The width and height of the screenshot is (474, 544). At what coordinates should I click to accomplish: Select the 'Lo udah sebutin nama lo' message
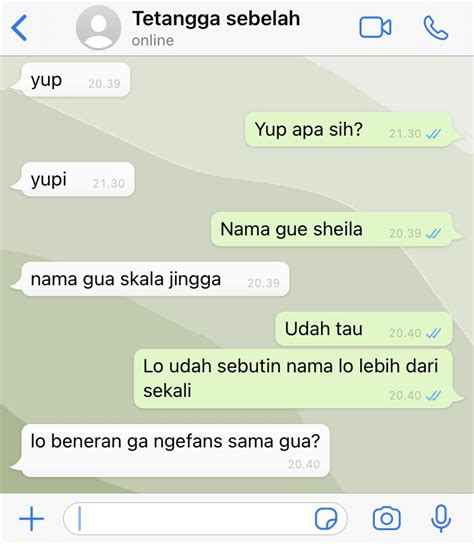tap(296, 379)
